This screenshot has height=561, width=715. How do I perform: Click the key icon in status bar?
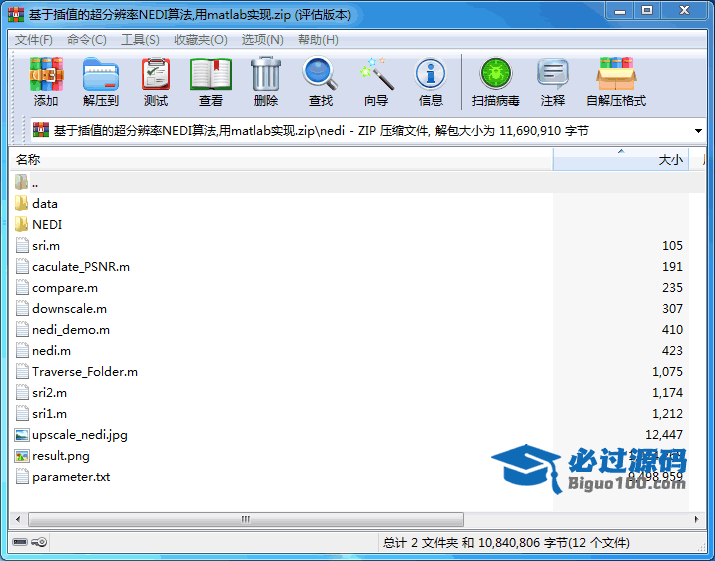[39, 542]
